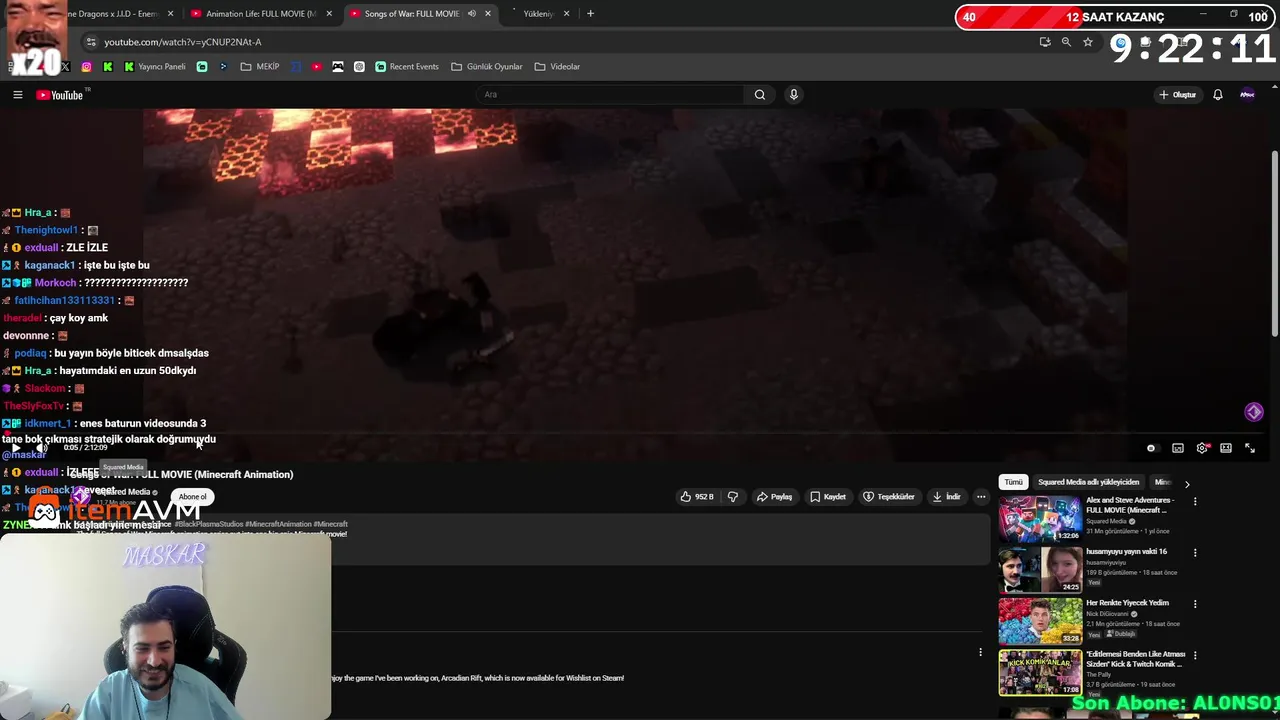This screenshot has height=720, width=1280.
Task: Open Alex and Steve Adventures video thumbnail
Action: 1040,518
